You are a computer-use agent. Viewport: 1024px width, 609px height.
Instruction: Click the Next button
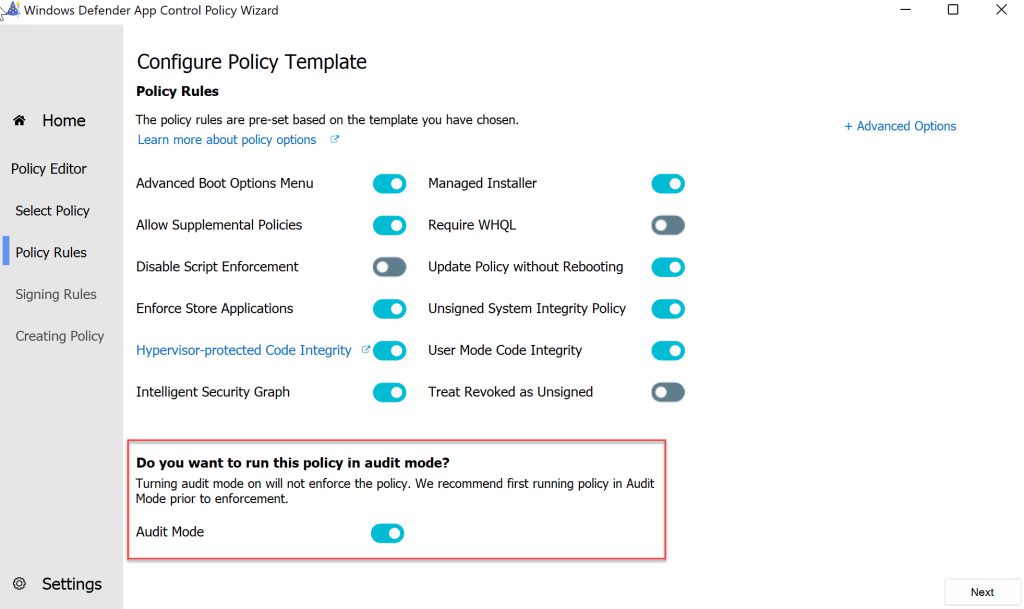(x=982, y=592)
